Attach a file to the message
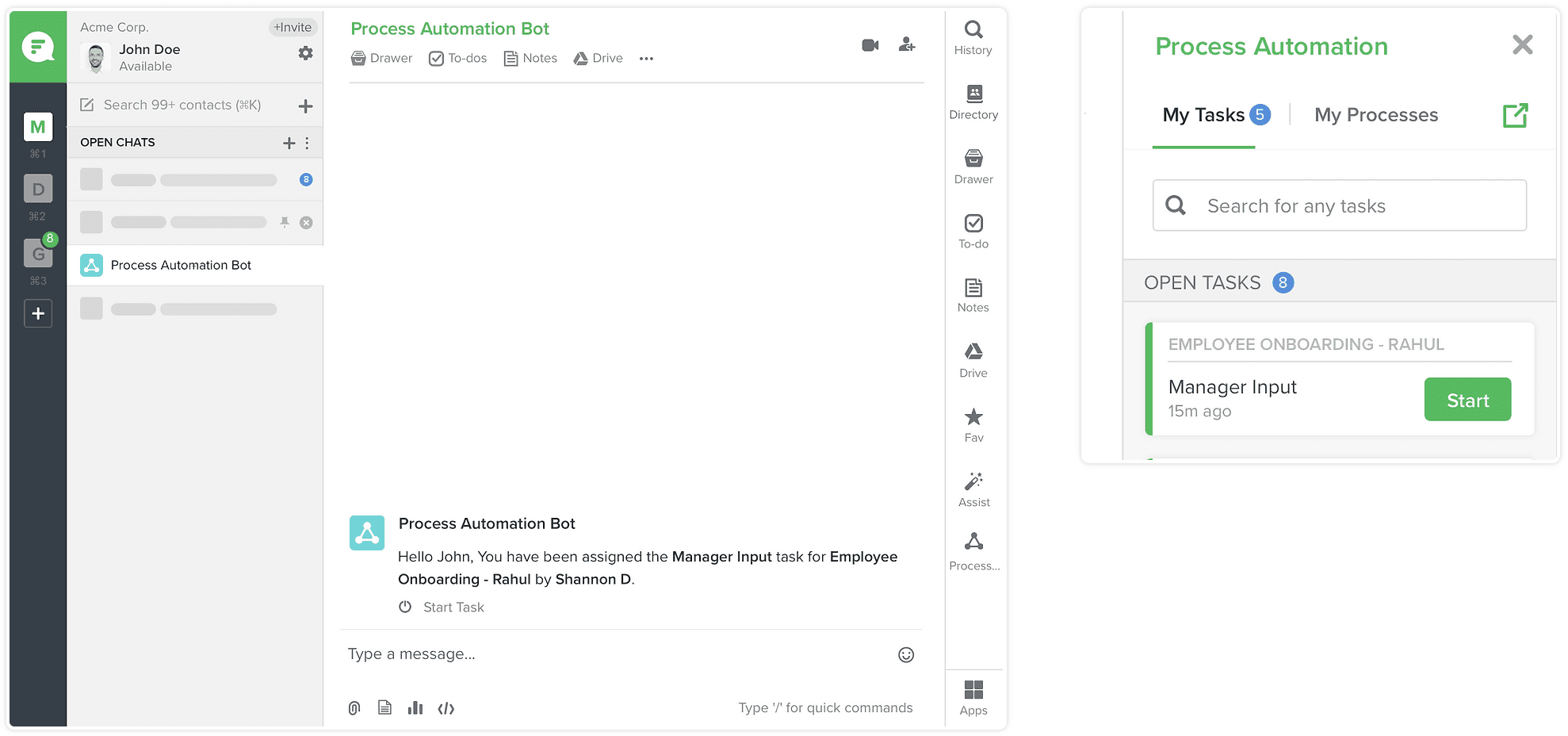The width and height of the screenshot is (1568, 736). click(354, 707)
